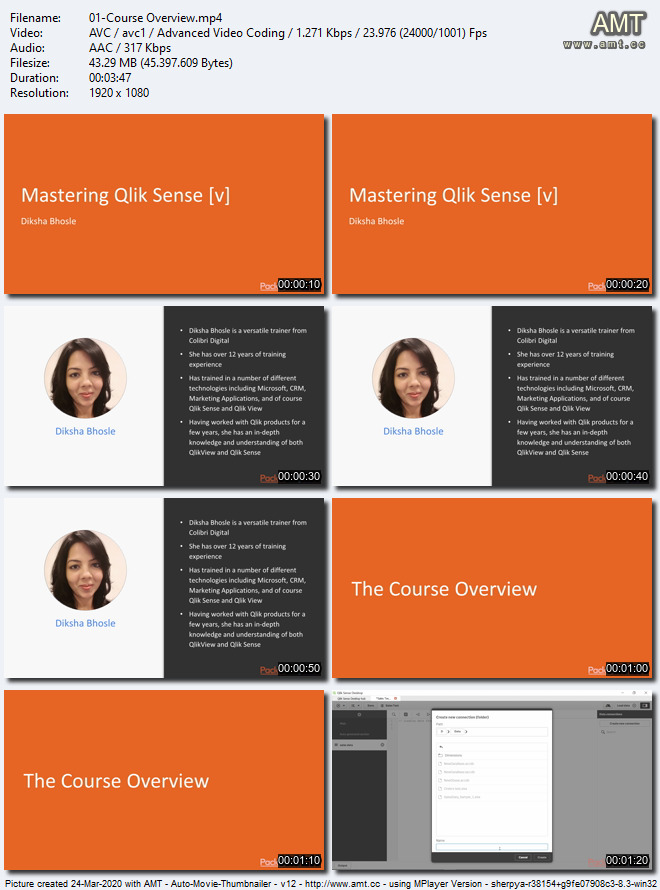The image size is (660, 890).
Task: Click the 'Mastering Qlik Sense [v]' title at 00:00:10
Action: point(125,195)
